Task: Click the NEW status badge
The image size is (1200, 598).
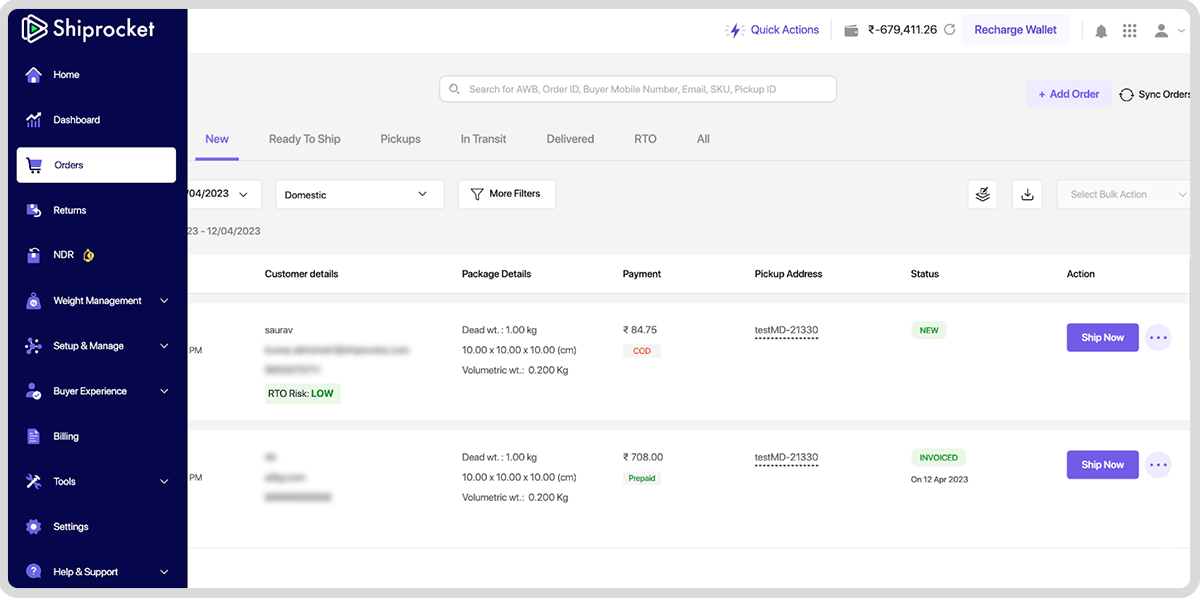Action: (x=929, y=330)
